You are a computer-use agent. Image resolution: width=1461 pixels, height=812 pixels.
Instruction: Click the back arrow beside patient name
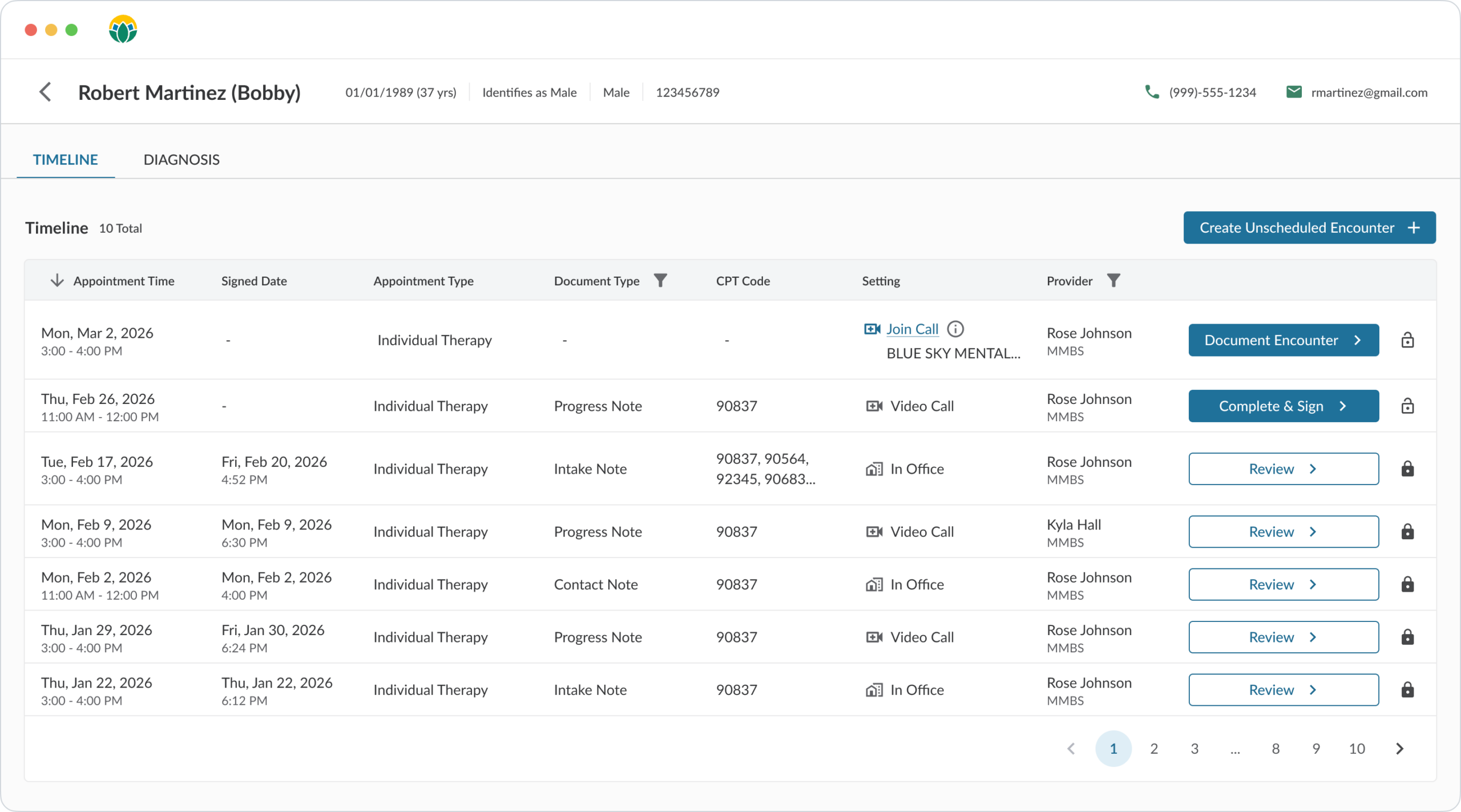(45, 92)
